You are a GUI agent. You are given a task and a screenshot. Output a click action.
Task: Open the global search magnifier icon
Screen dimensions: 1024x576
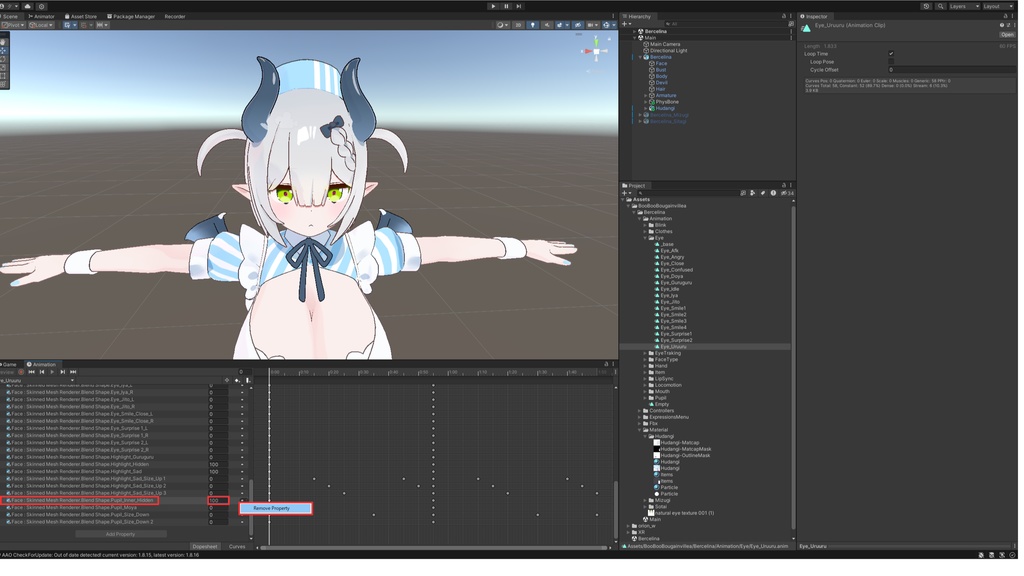click(x=940, y=6)
